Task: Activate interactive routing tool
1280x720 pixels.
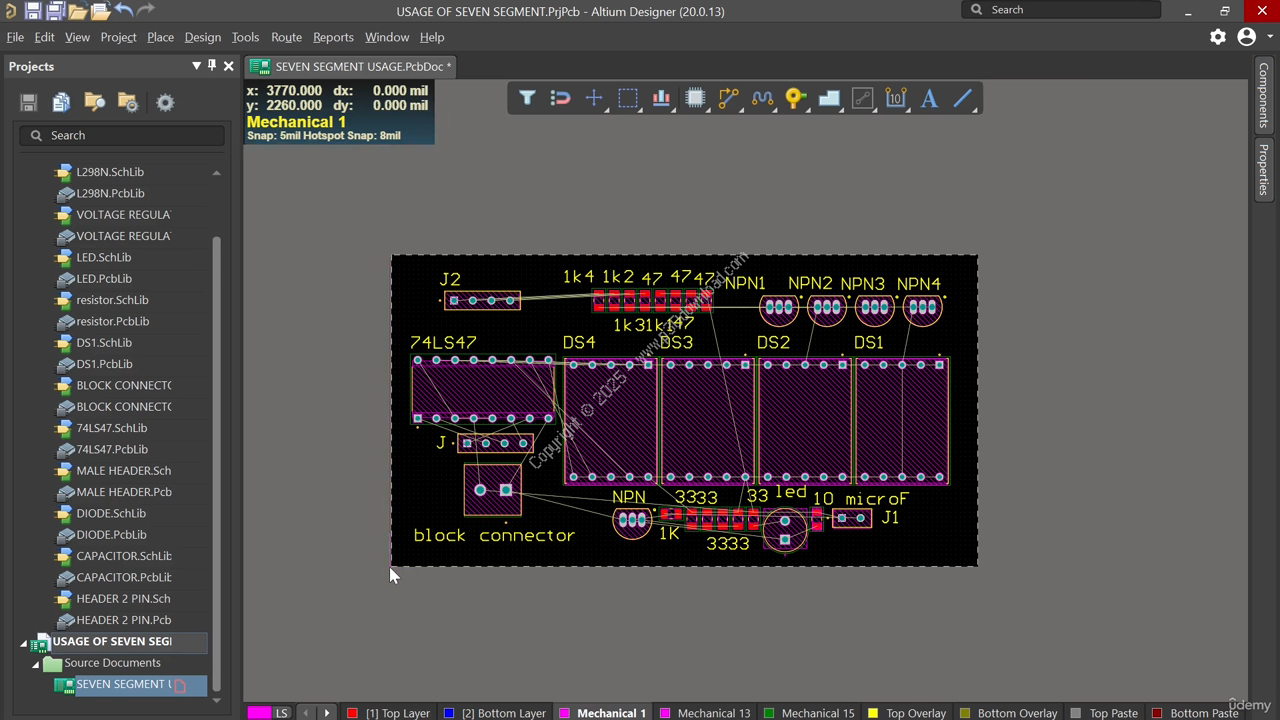Action: tap(728, 98)
